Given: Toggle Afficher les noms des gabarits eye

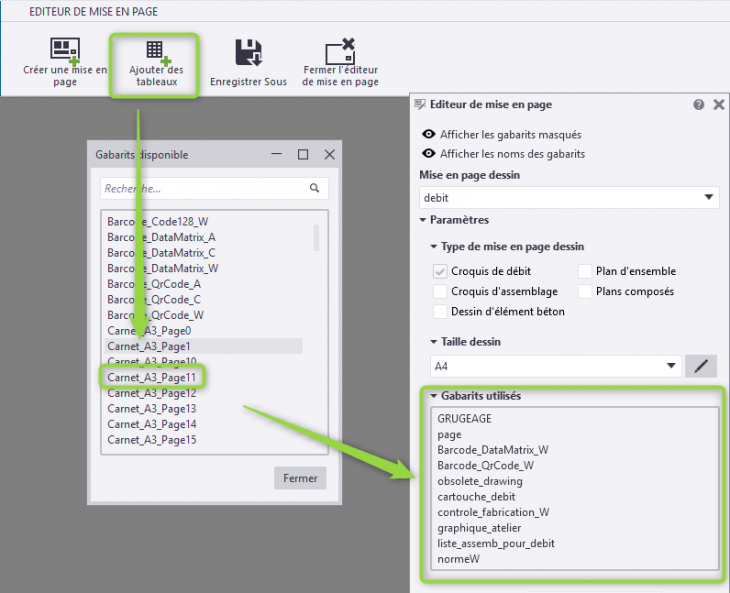Looking at the screenshot, I should (x=428, y=154).
